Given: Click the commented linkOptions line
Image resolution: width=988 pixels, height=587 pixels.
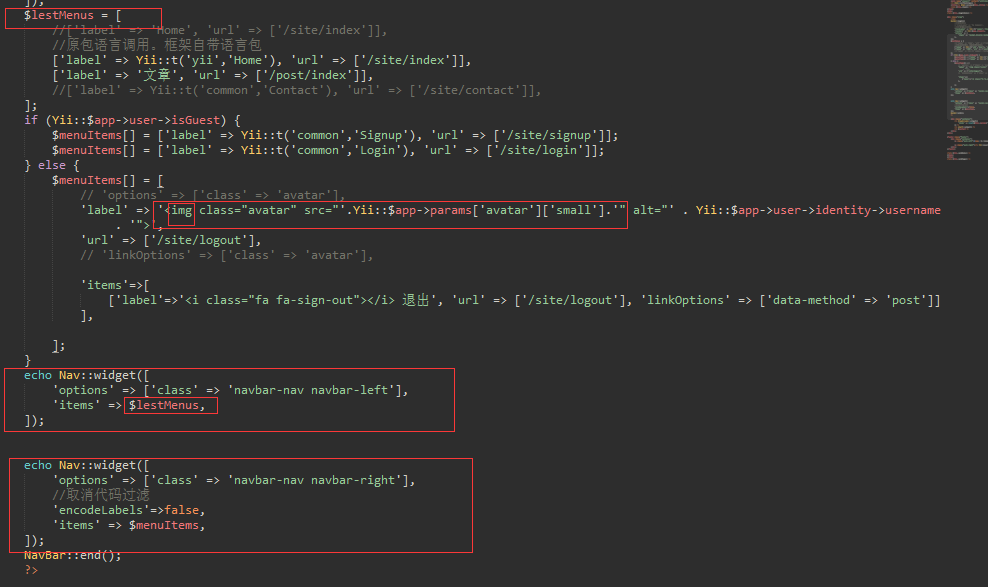Looking at the screenshot, I should click(x=226, y=256).
